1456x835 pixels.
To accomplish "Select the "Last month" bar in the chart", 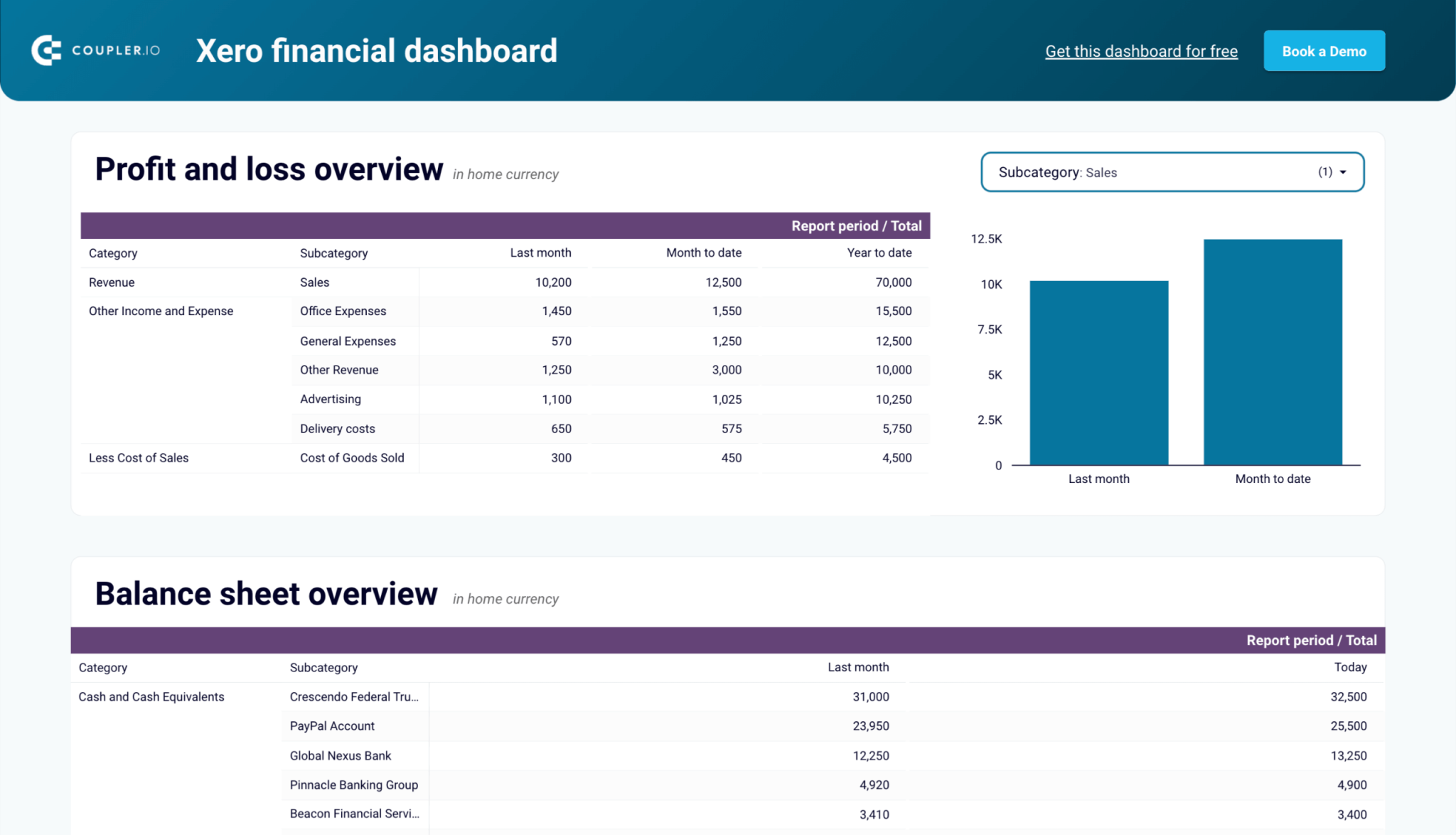I will point(1098,373).
